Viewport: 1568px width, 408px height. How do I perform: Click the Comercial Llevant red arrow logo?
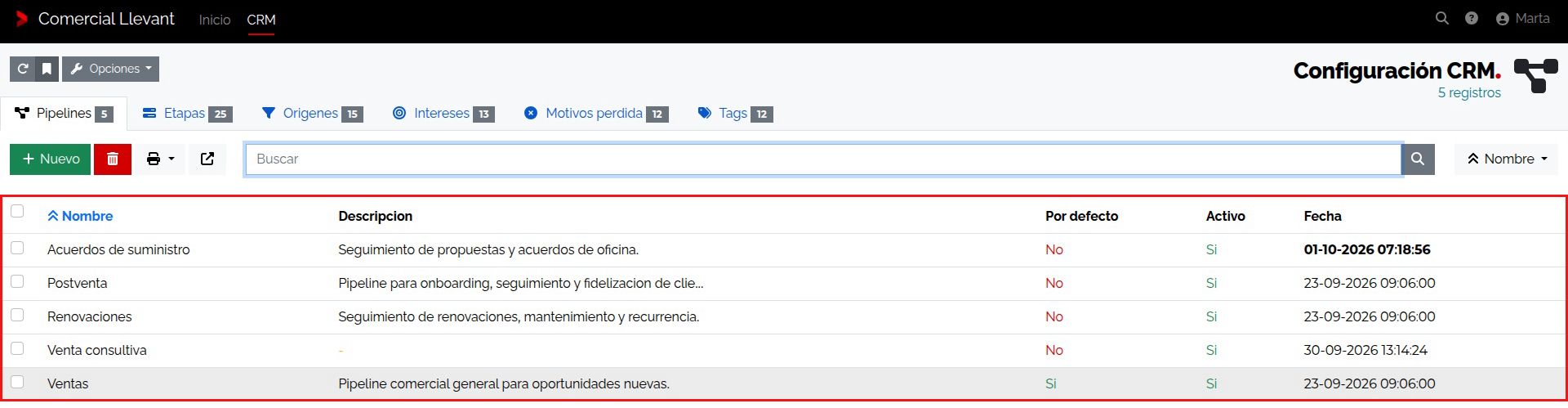(22, 18)
